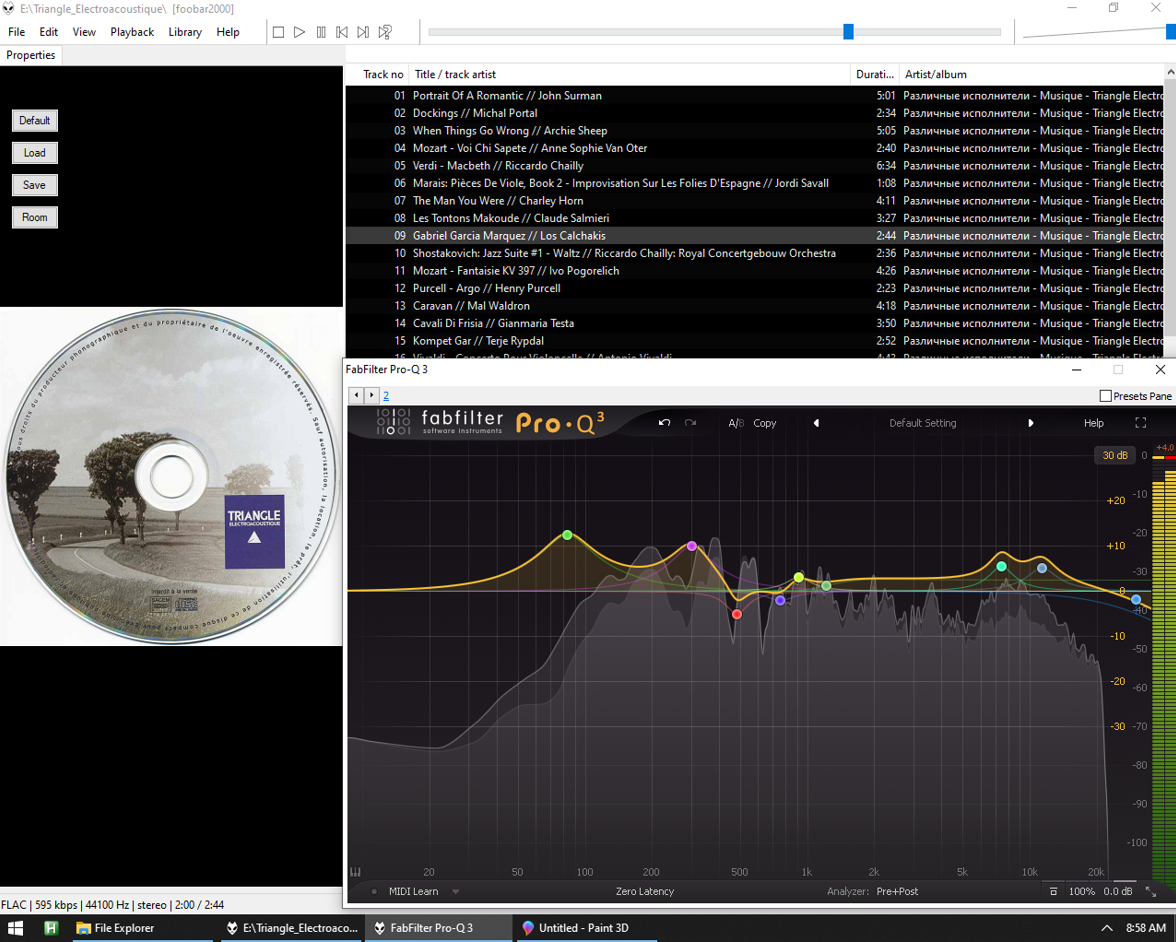The height and width of the screenshot is (942, 1176).
Task: Select the Properties tab
Action: pyautogui.click(x=31, y=55)
